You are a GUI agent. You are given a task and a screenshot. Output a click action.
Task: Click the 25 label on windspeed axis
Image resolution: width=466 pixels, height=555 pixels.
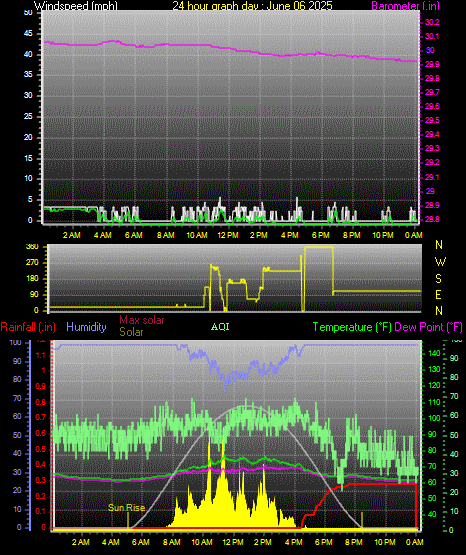pyautogui.click(x=28, y=116)
